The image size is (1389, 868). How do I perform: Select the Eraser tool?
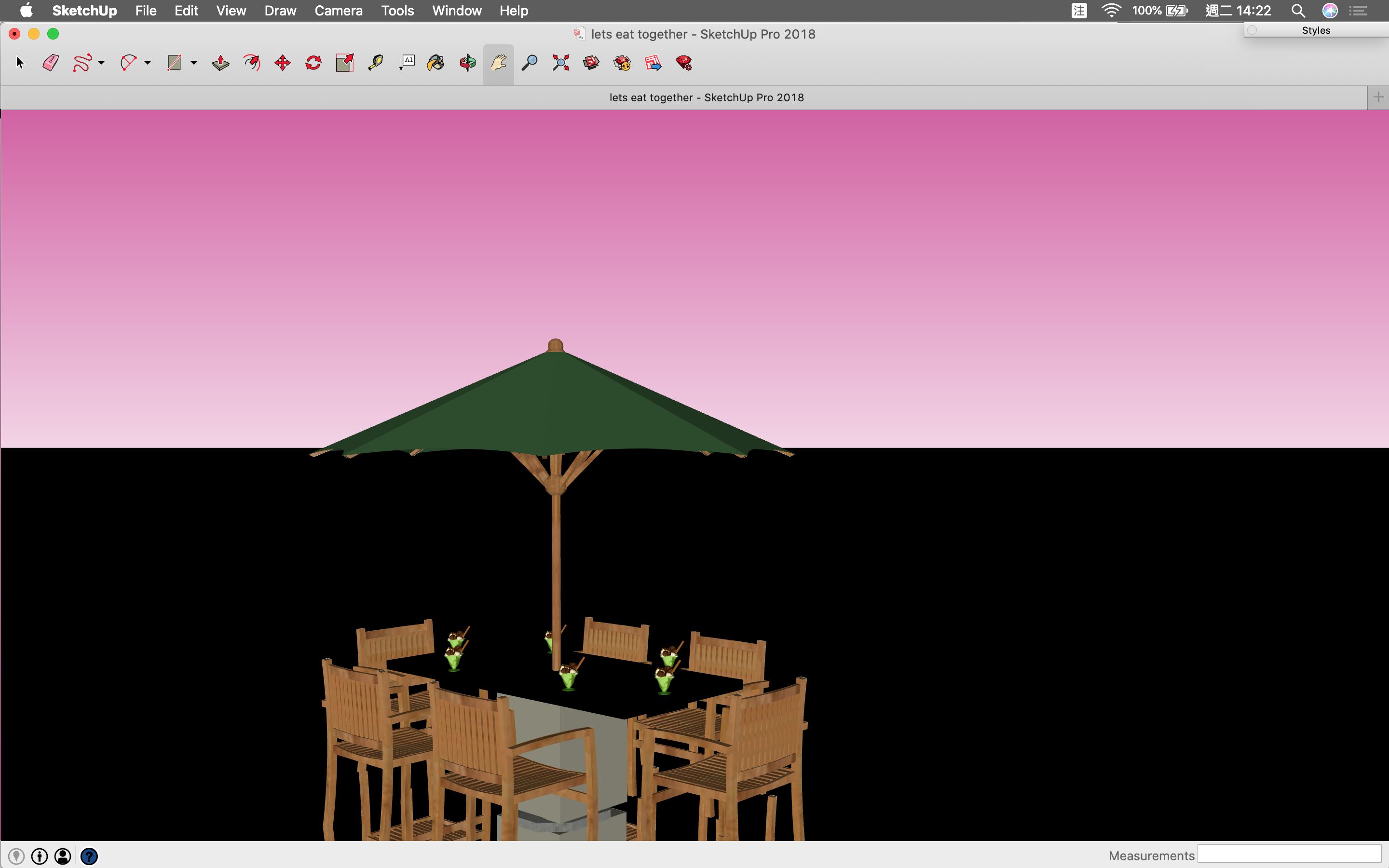pos(51,63)
